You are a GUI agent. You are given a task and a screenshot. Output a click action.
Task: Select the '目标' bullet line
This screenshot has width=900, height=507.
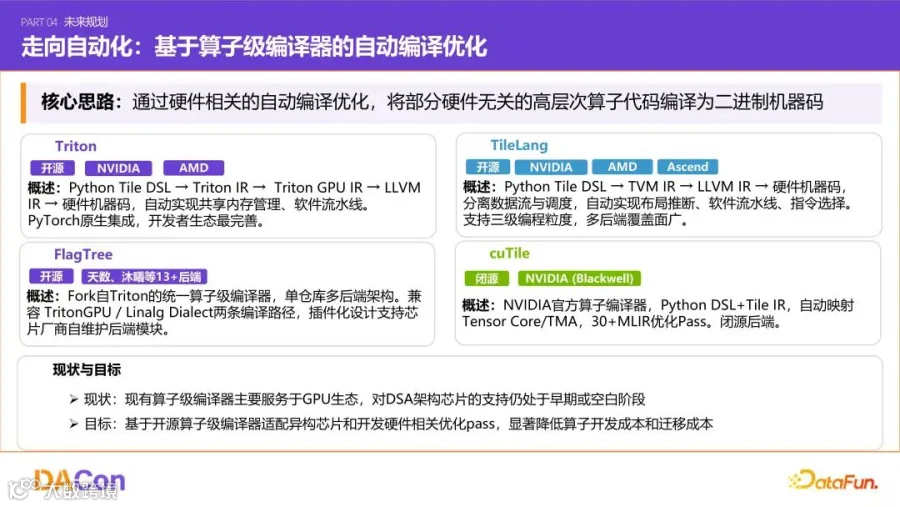(391, 424)
